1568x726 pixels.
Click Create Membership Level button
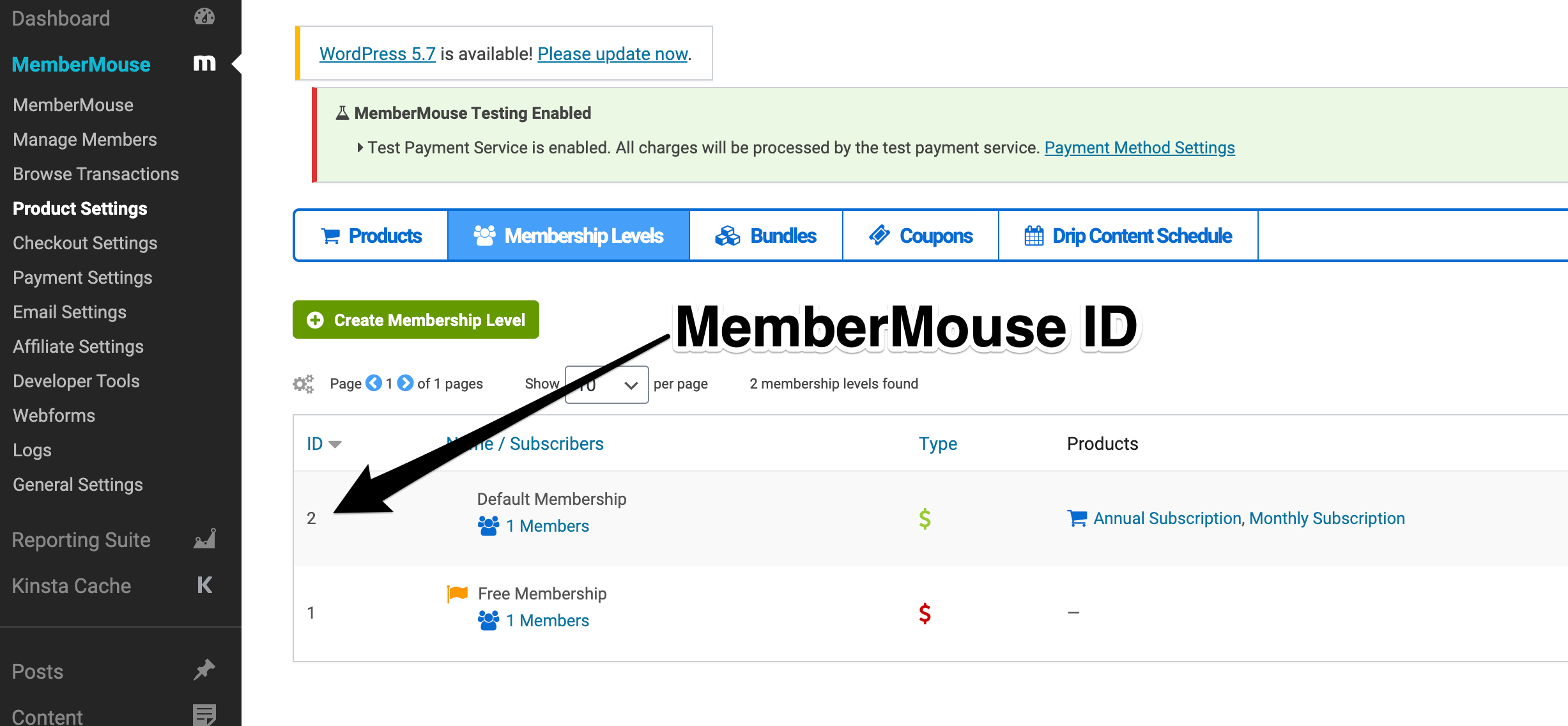(x=416, y=320)
